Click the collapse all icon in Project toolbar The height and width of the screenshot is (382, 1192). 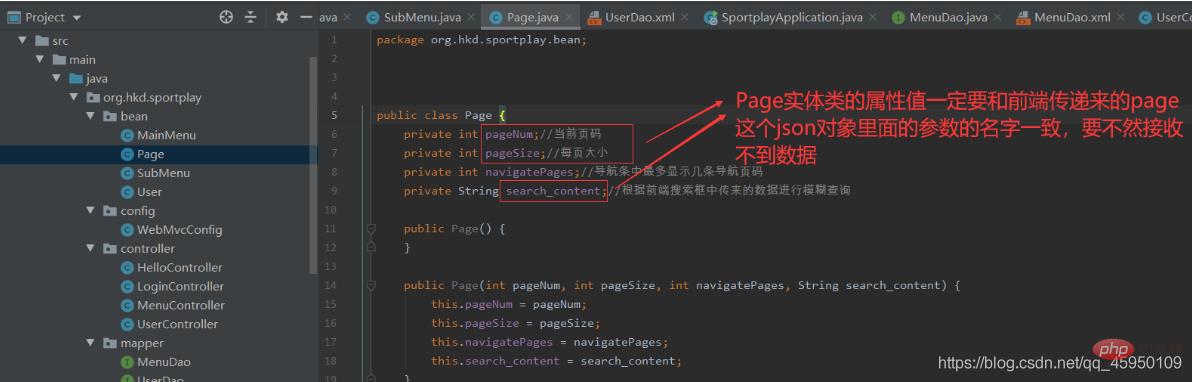click(x=251, y=17)
